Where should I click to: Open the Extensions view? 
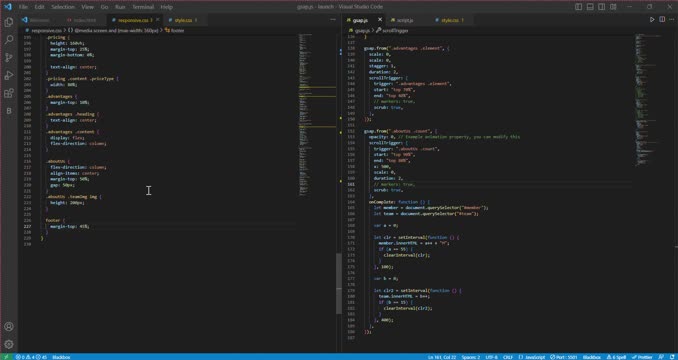point(9,93)
